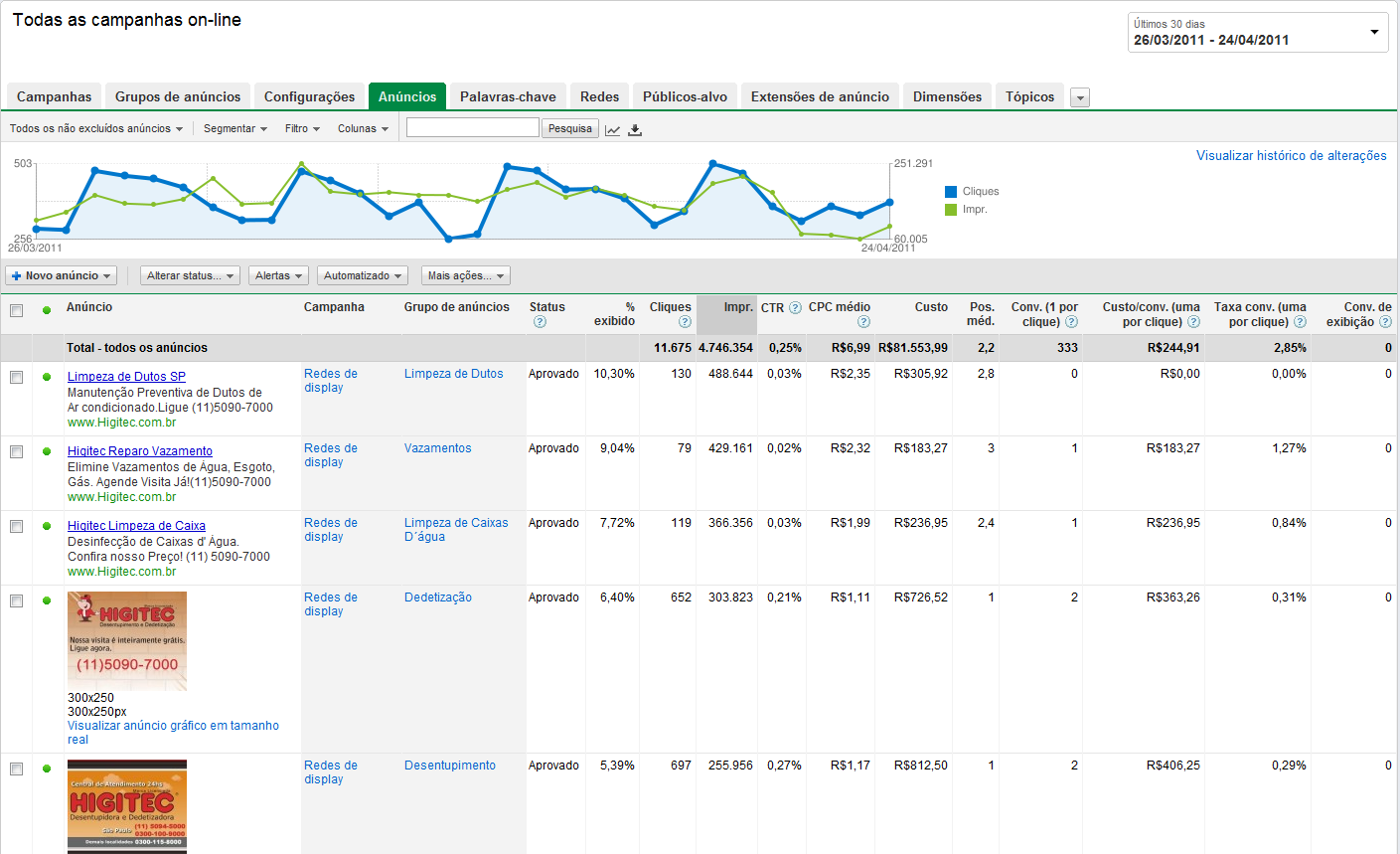Switch to the Palavras-chave tab
Screen dimensions: 1400x854
[508, 96]
